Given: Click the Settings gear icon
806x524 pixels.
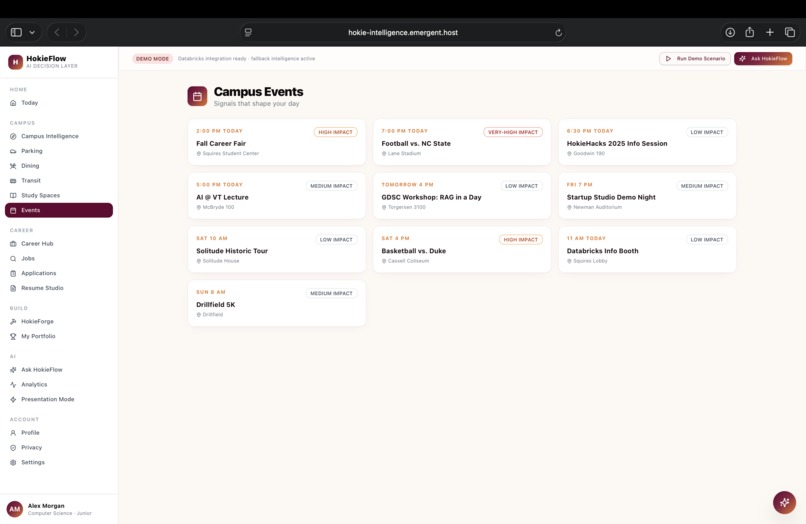Looking at the screenshot, I should 13,462.
